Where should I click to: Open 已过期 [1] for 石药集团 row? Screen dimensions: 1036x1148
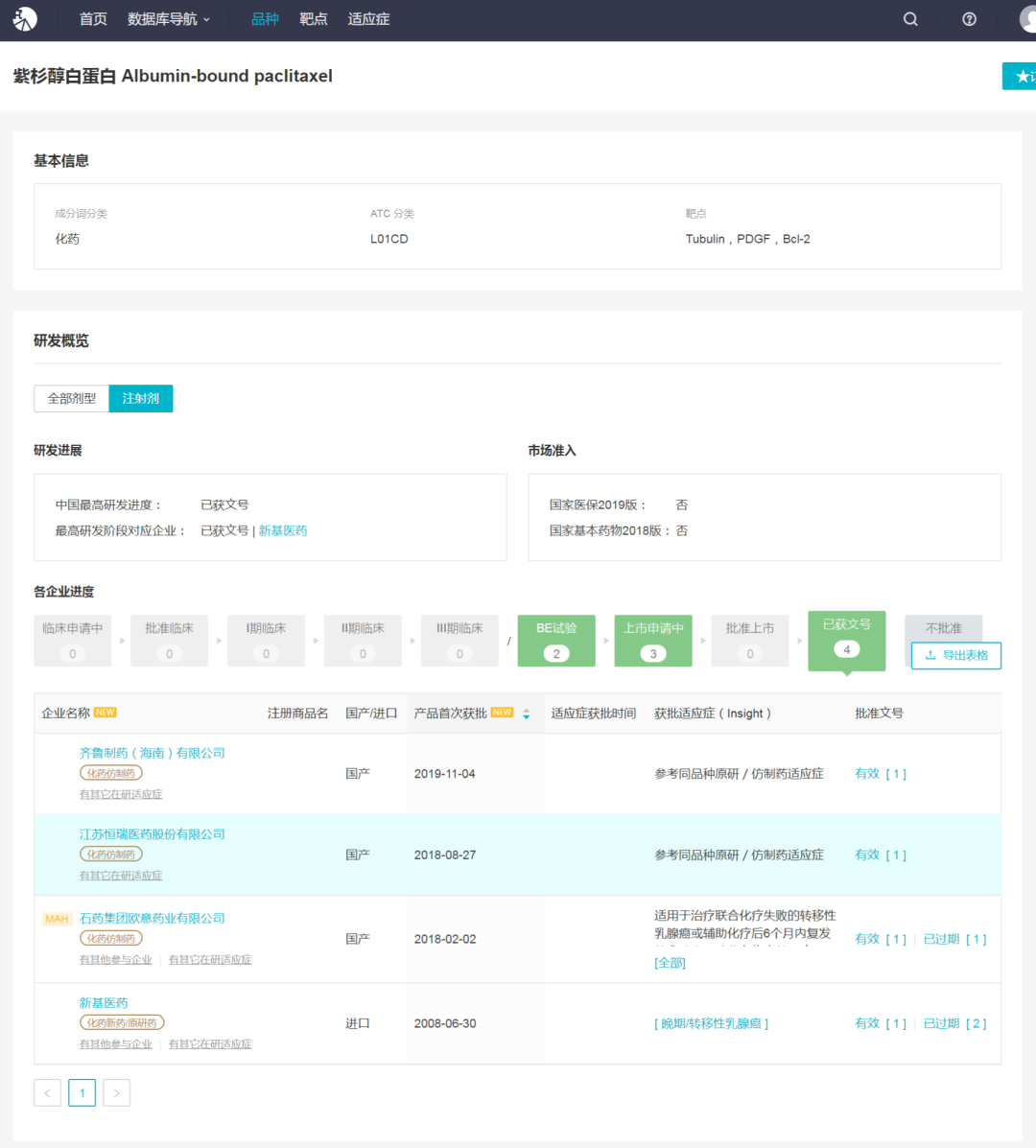[x=954, y=939]
